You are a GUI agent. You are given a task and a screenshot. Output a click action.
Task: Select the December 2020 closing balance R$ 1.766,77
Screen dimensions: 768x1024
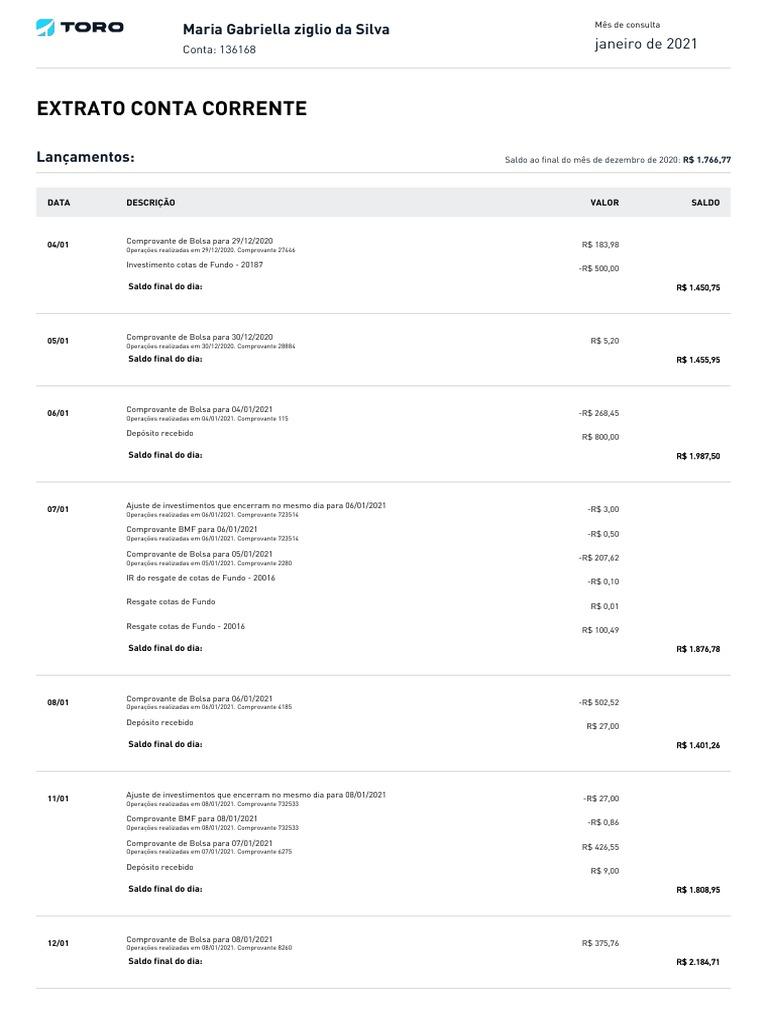(707, 160)
